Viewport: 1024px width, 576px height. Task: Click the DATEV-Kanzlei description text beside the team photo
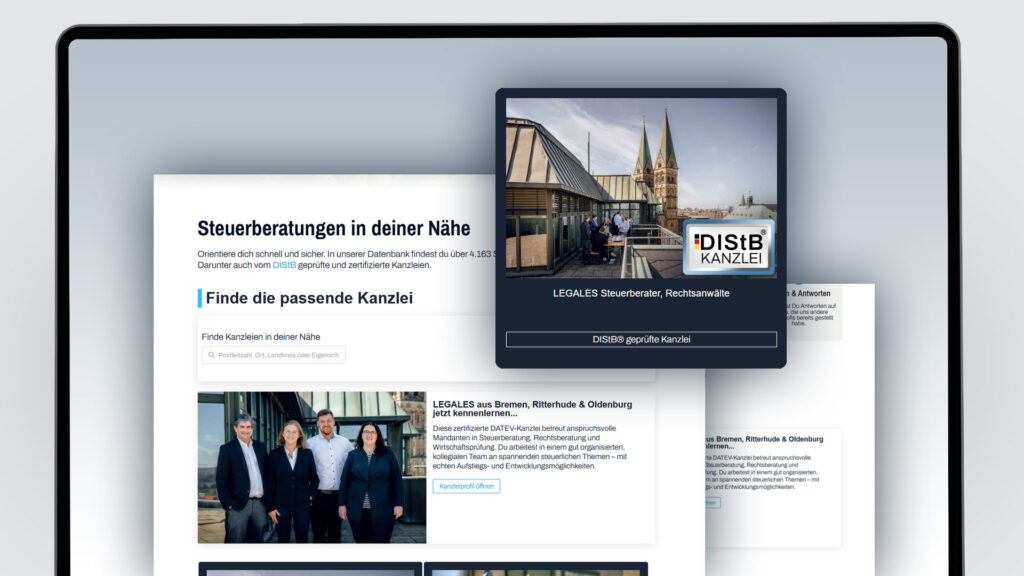tap(530, 449)
